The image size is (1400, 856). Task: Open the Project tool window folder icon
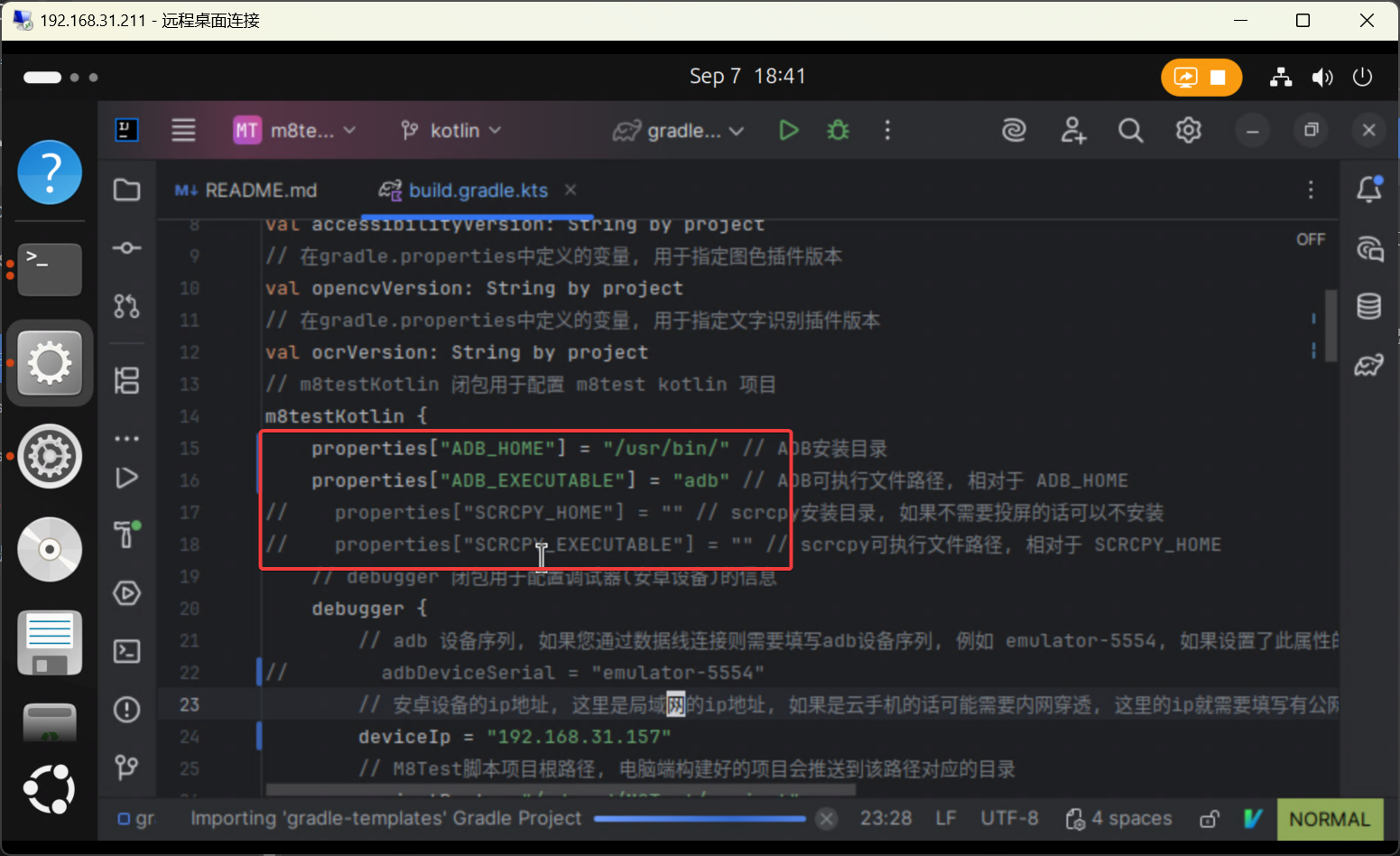[126, 190]
